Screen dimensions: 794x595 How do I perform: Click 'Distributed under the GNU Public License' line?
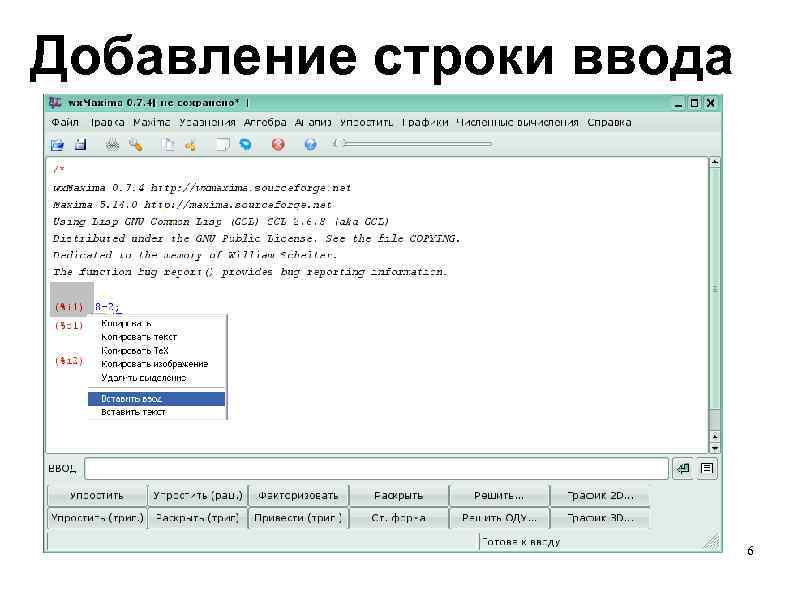point(256,239)
